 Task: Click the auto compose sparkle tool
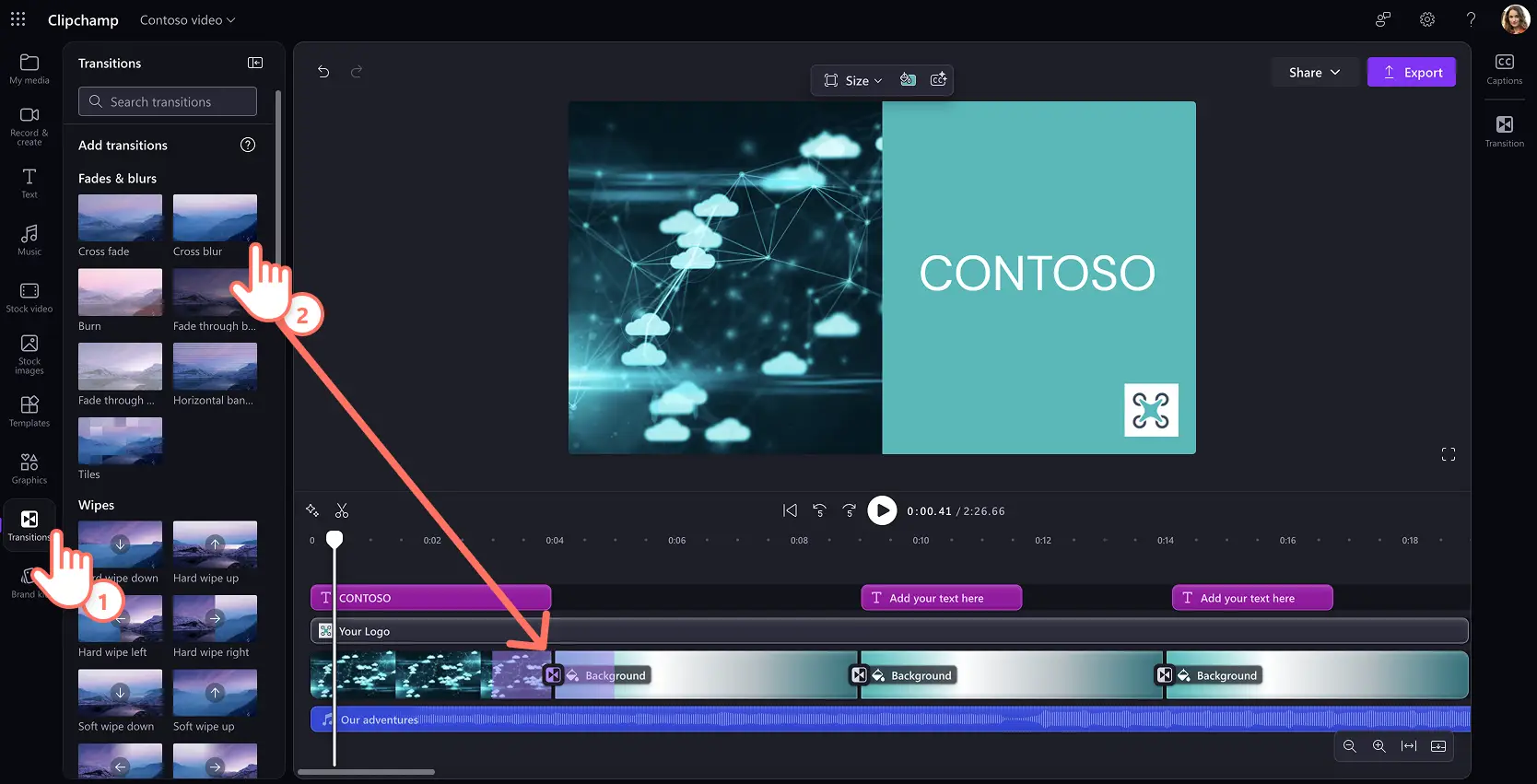(312, 510)
